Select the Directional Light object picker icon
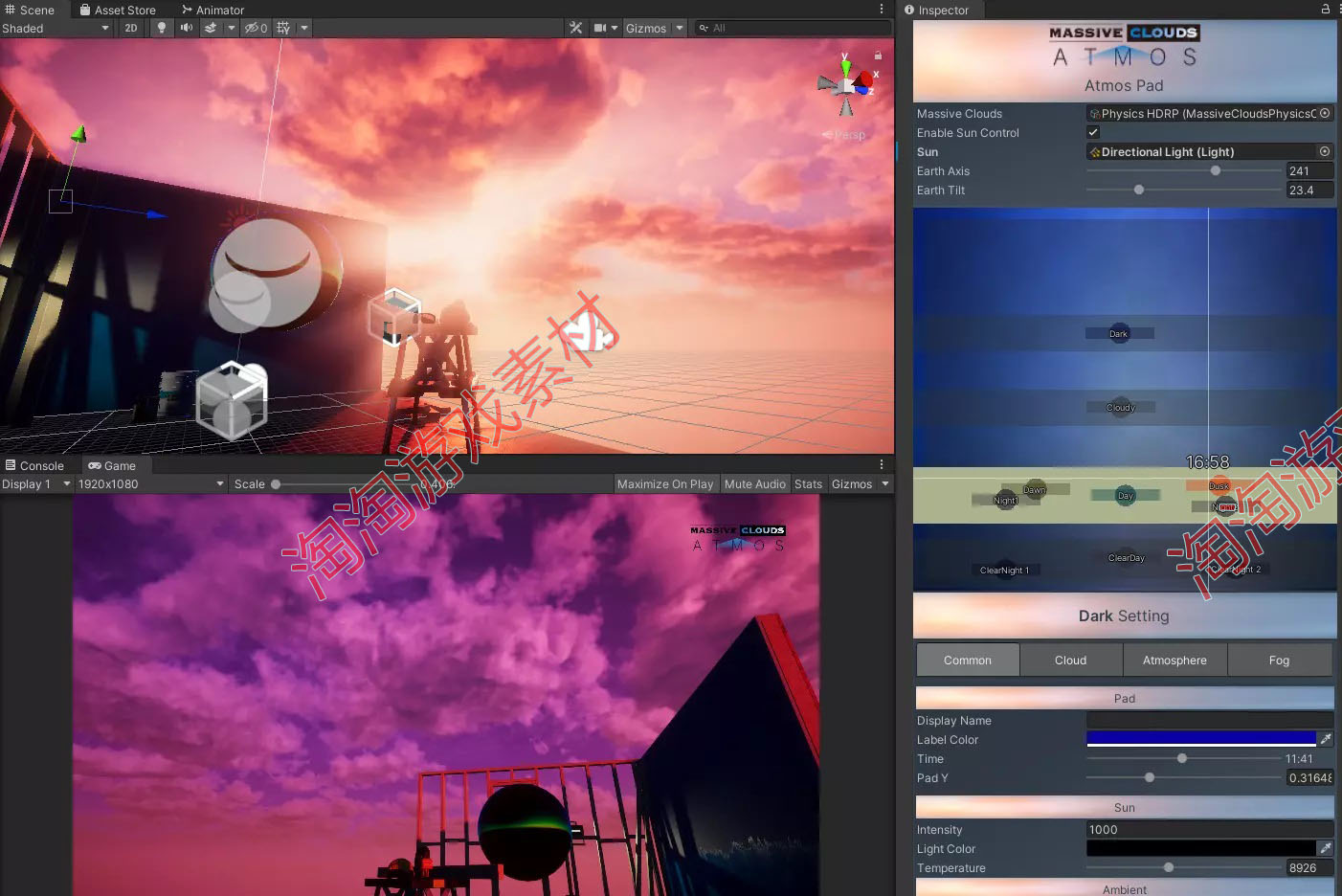Image resolution: width=1342 pixels, height=896 pixels. [1324, 151]
